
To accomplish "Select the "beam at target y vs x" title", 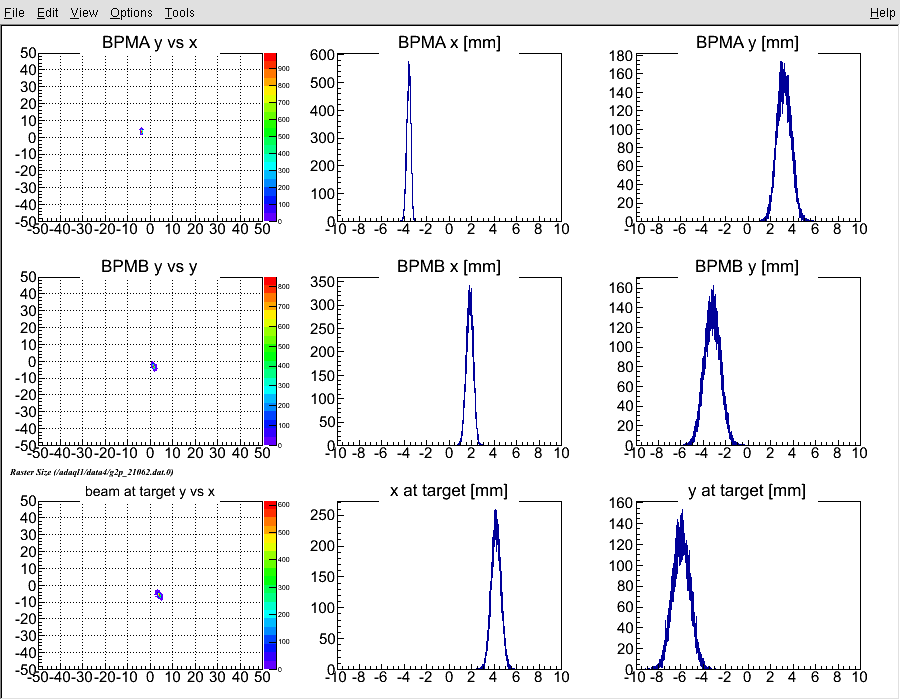I will 150,492.
